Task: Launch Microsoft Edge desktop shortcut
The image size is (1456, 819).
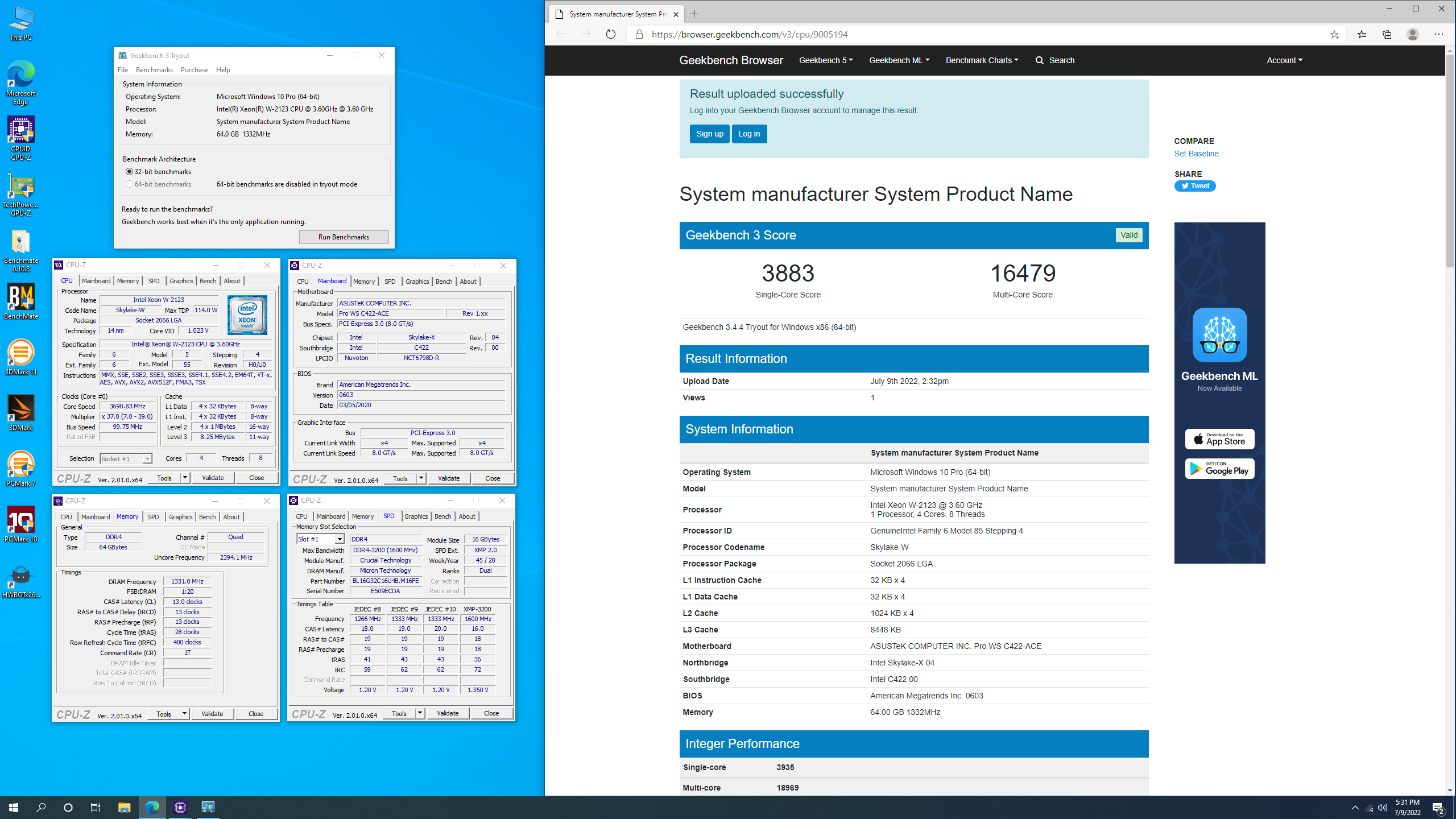Action: click(x=20, y=83)
